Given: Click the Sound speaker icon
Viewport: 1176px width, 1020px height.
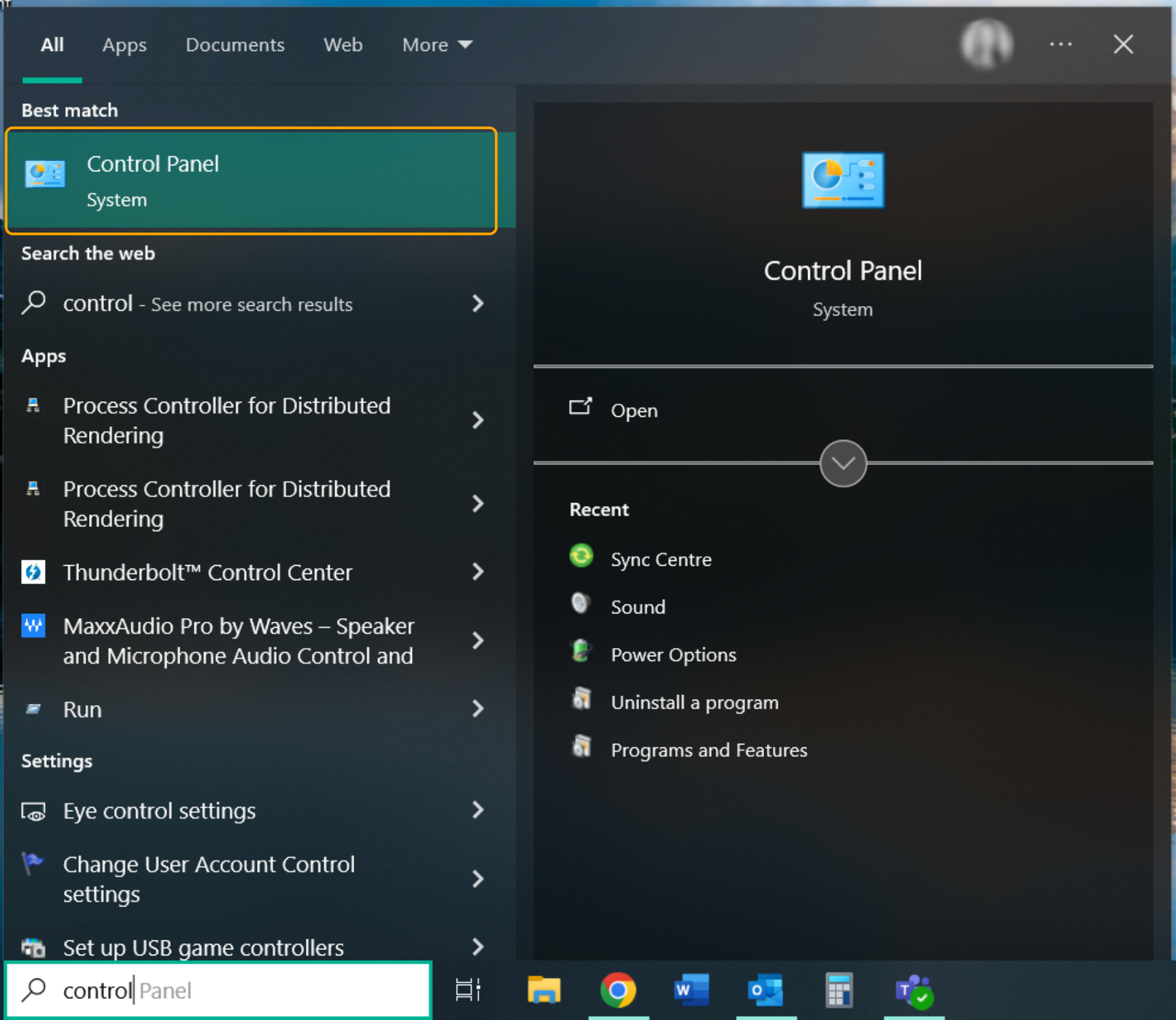Looking at the screenshot, I should point(581,603).
